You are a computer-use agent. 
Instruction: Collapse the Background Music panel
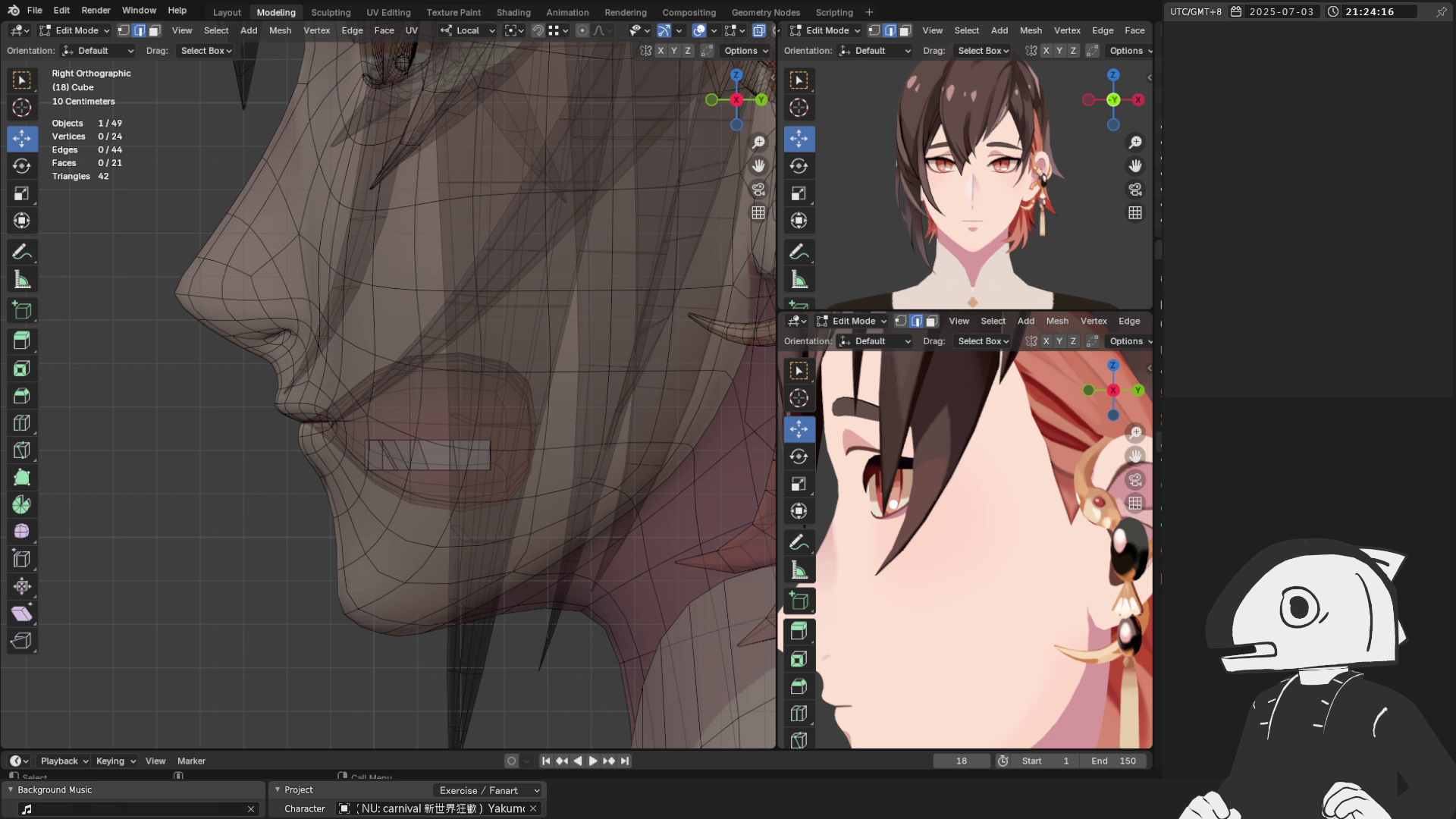pos(11,790)
